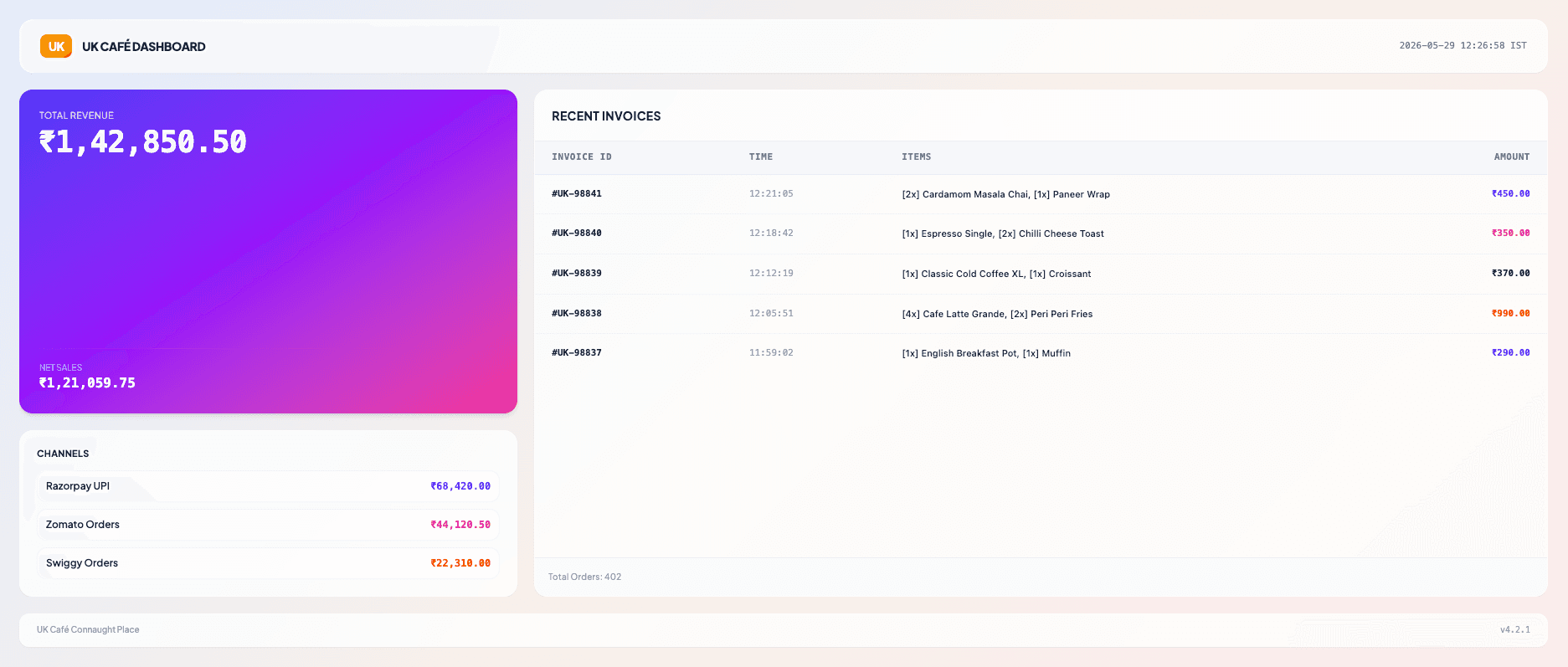Click the Razorpay UPI amount ₹68,420.00
Viewport: 1568px width, 667px height.
tap(460, 486)
